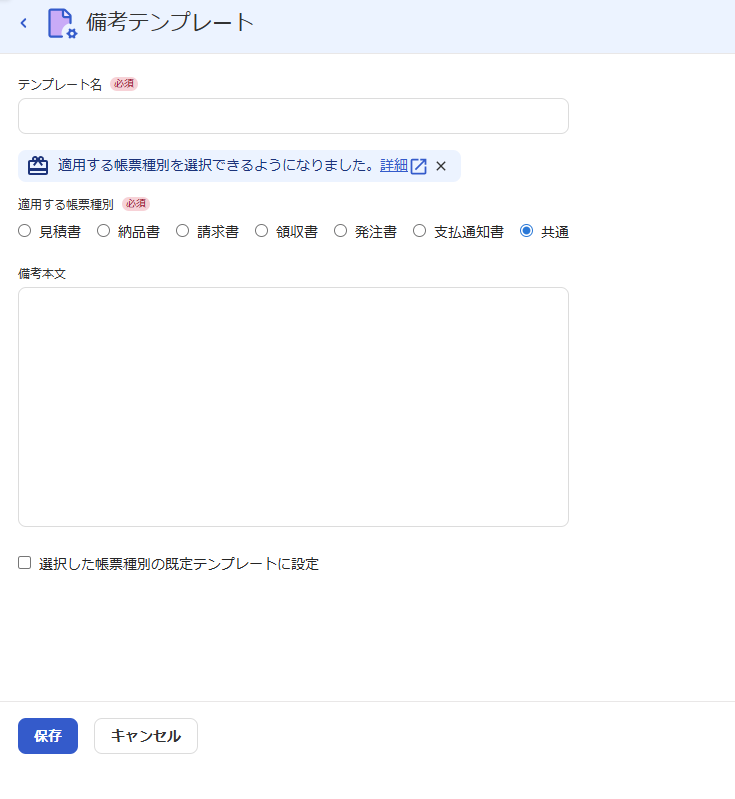
Task: Click the 備考本文 label
Action: click(x=42, y=274)
